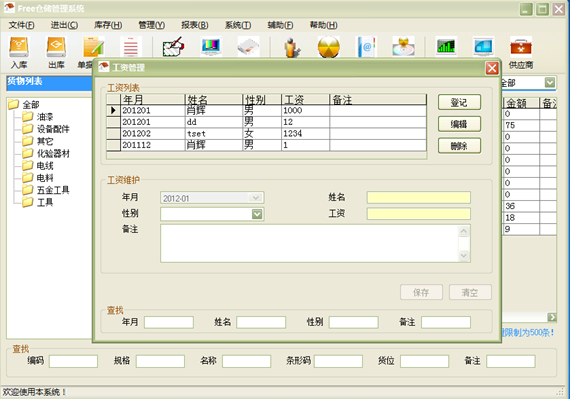570x399 pixels.
Task: Click the color-bars monitor toolbar icon
Action: coord(211,47)
